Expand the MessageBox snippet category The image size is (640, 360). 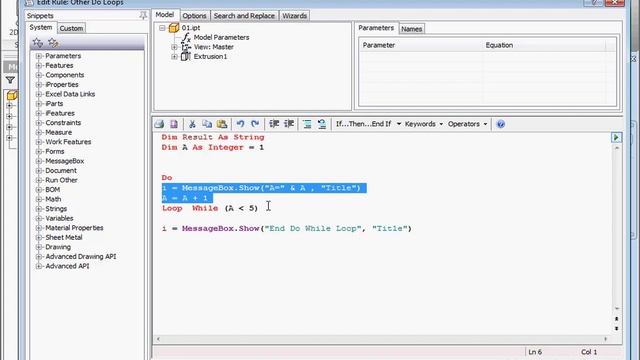tap(39, 161)
